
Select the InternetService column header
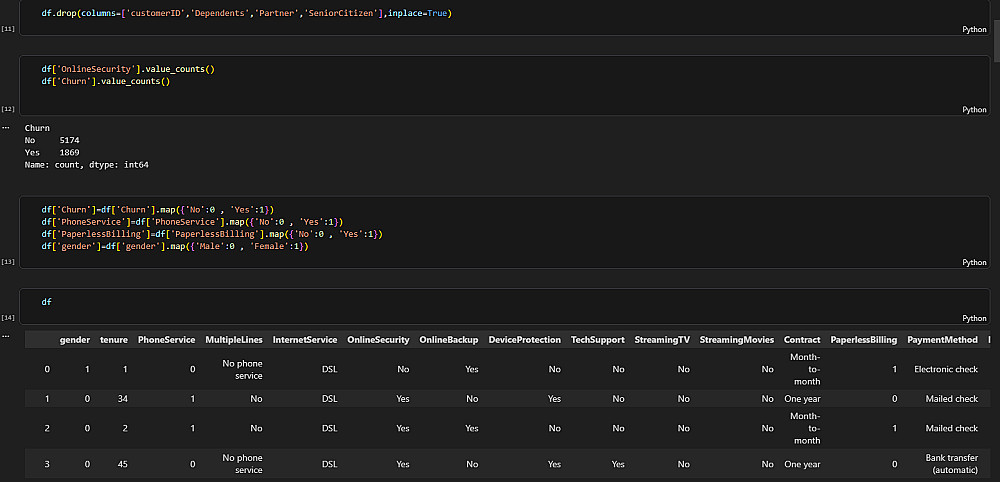click(x=305, y=340)
